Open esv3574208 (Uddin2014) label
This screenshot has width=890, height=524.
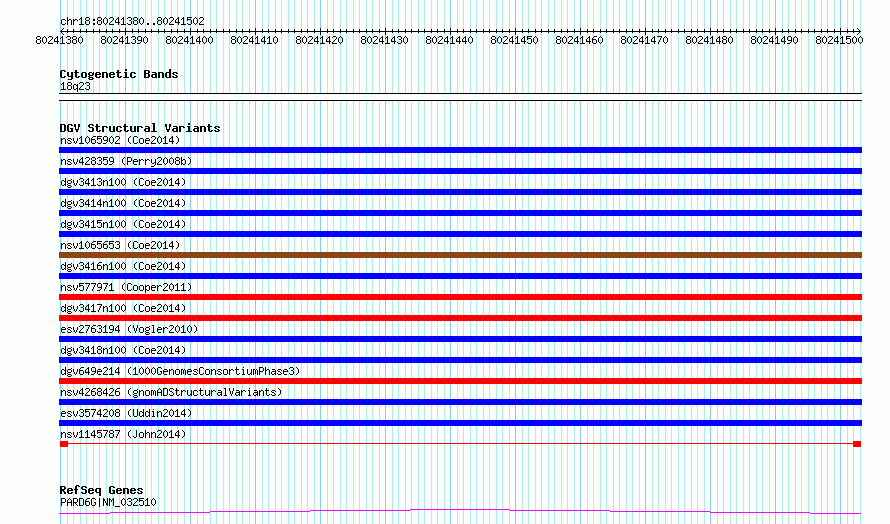pos(126,413)
